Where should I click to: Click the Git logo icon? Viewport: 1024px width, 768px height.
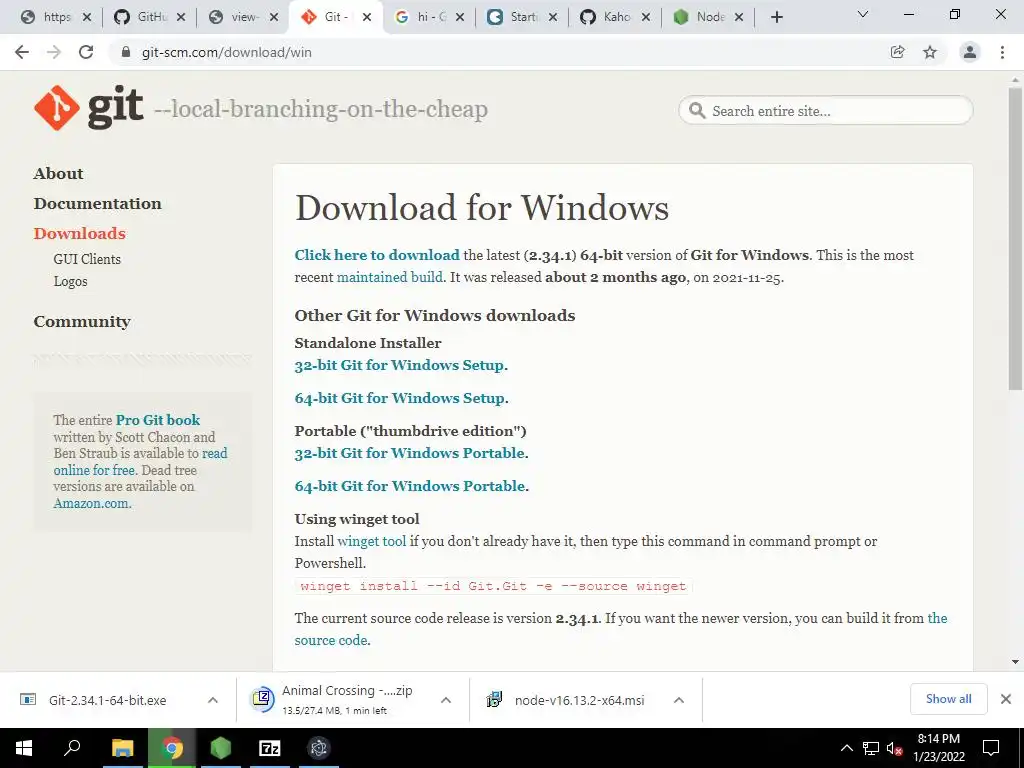57,108
